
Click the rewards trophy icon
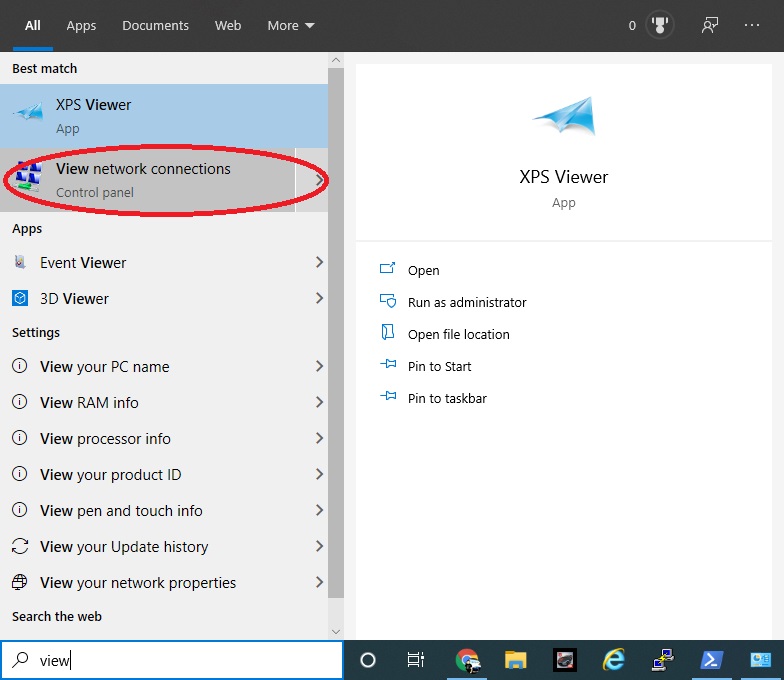(x=660, y=25)
